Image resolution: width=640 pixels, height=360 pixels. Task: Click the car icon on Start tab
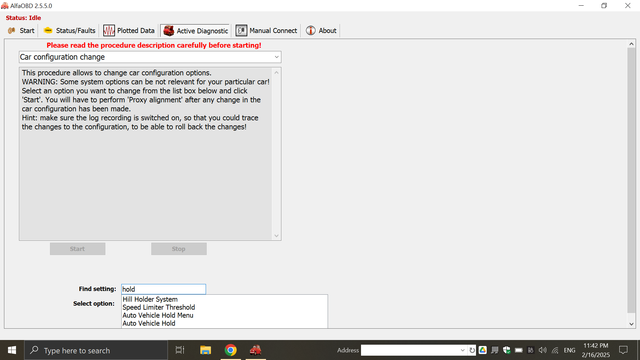tap(11, 31)
